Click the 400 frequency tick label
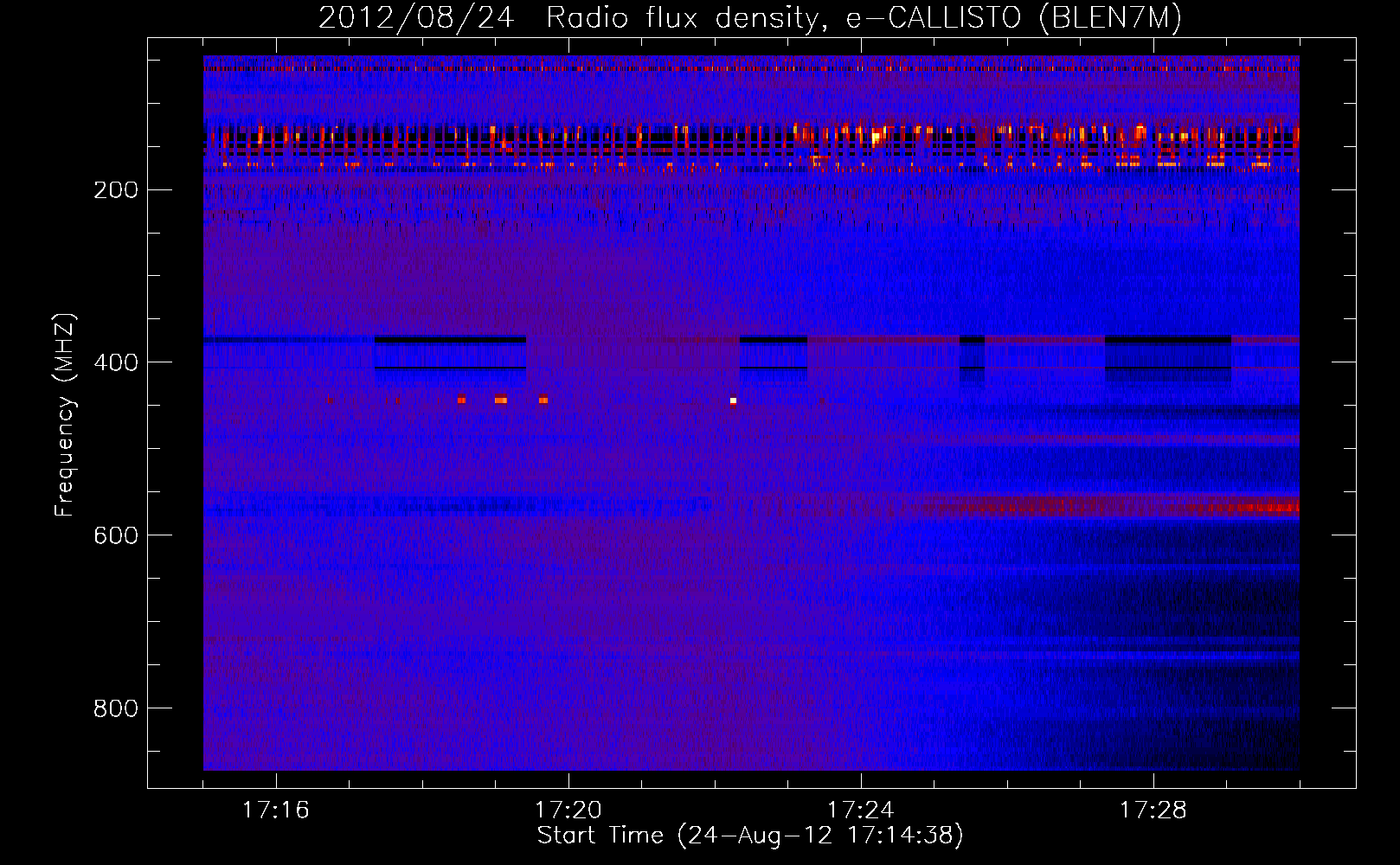 click(116, 362)
